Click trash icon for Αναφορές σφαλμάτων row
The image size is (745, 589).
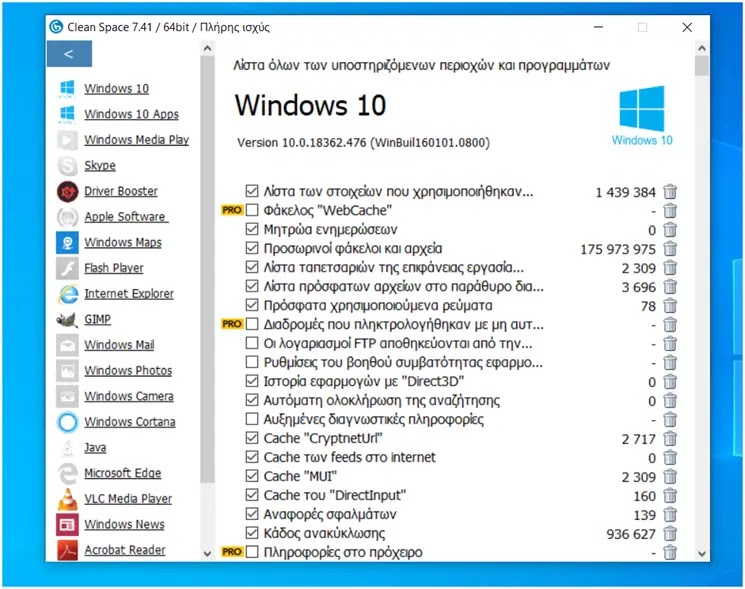[x=670, y=514]
